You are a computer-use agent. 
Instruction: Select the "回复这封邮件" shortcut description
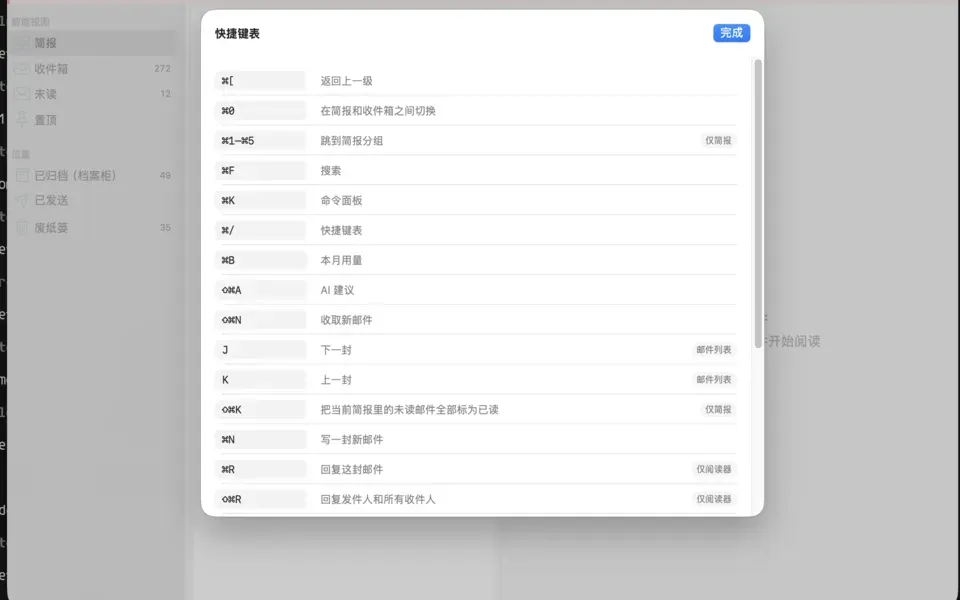click(351, 470)
